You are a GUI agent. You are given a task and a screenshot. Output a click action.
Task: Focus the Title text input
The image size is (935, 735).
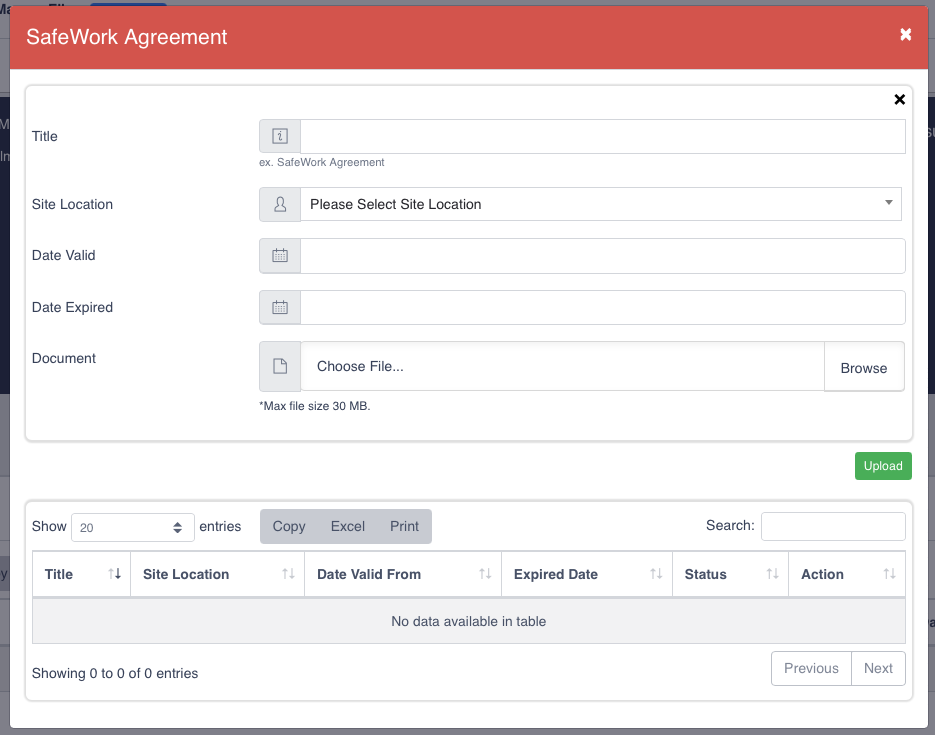pos(602,136)
